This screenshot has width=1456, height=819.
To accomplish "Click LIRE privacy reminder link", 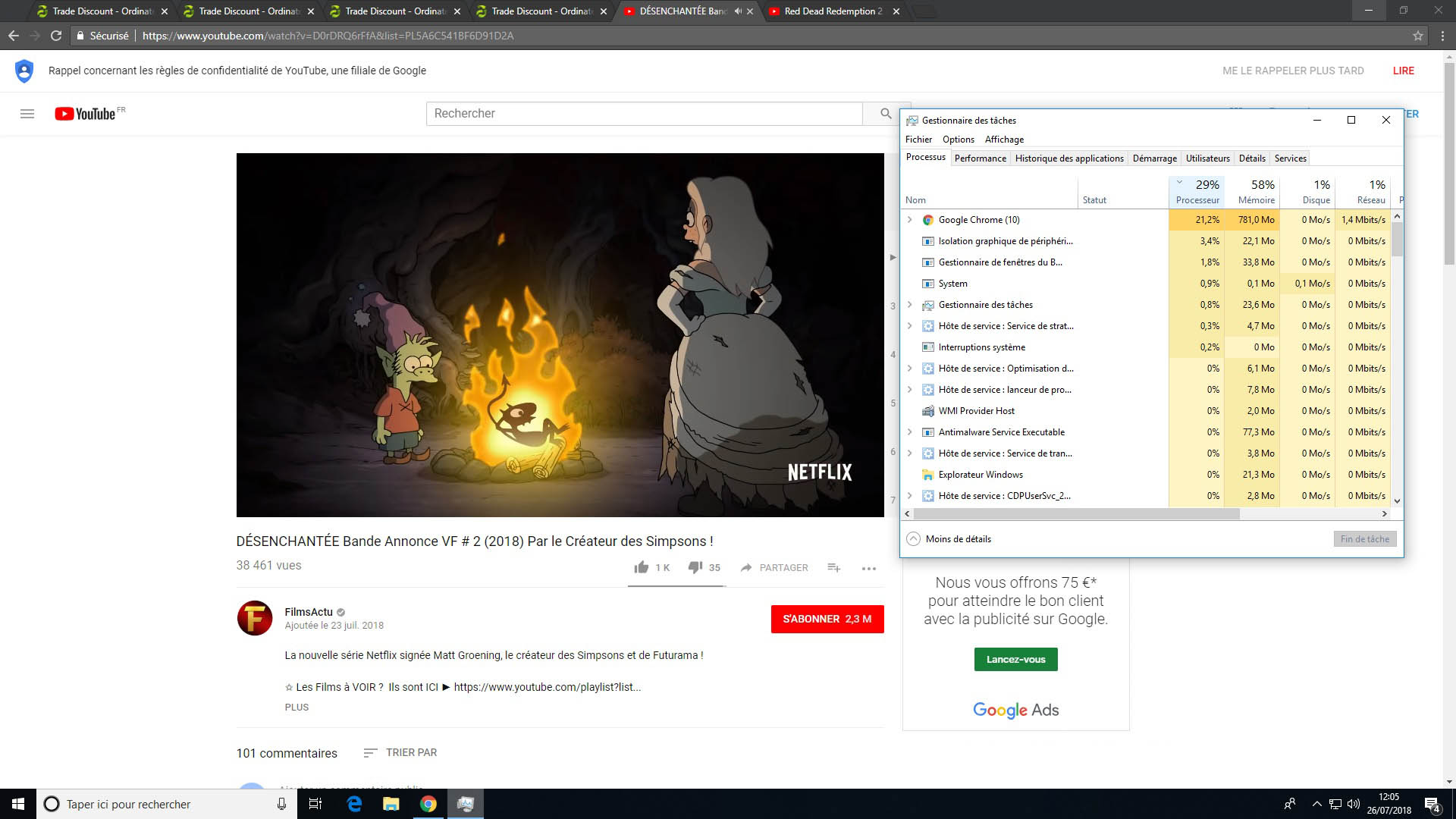I will point(1403,71).
